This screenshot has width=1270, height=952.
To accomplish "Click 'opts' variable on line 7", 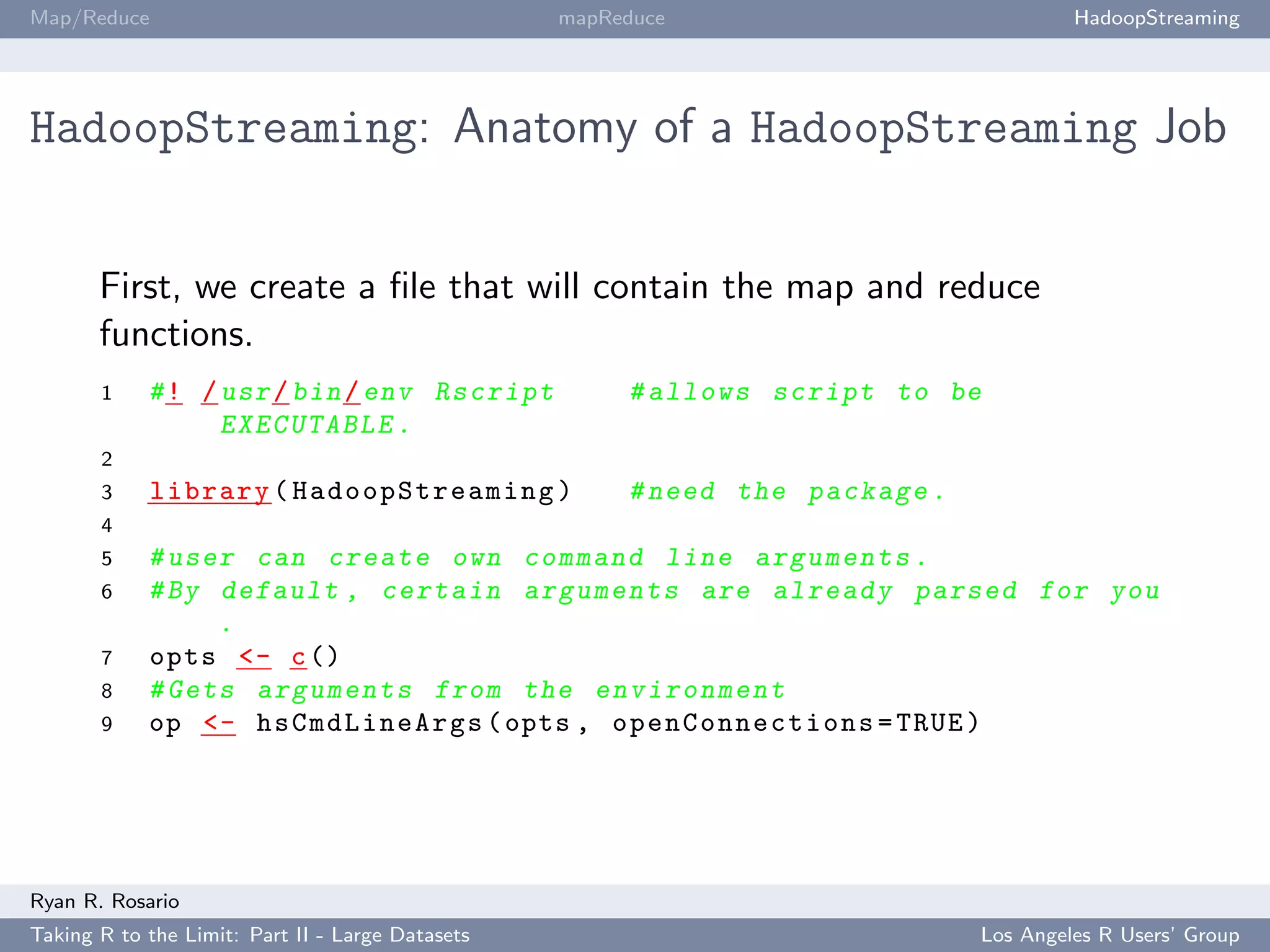I will [183, 658].
